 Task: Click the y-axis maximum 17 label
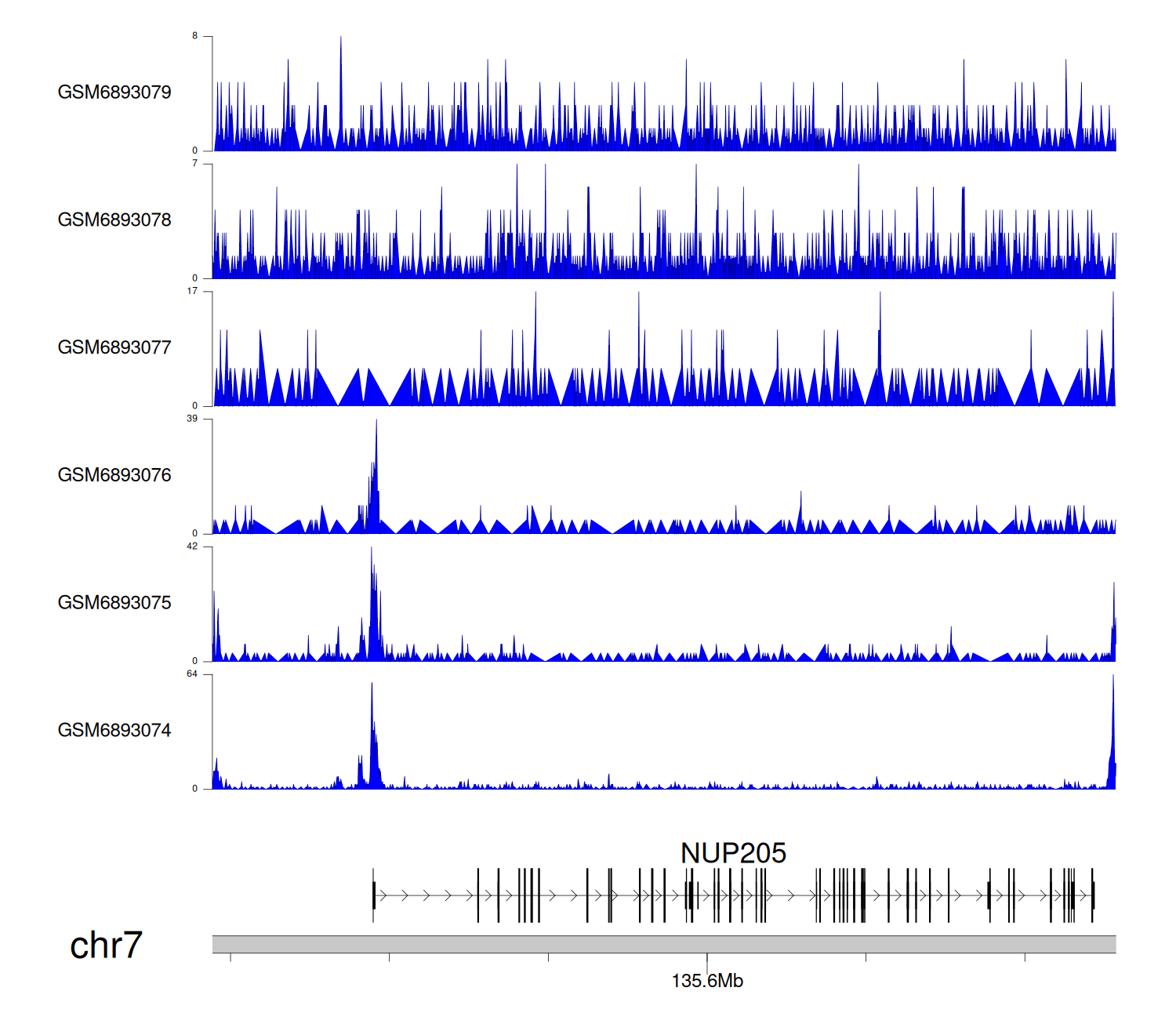coord(192,291)
